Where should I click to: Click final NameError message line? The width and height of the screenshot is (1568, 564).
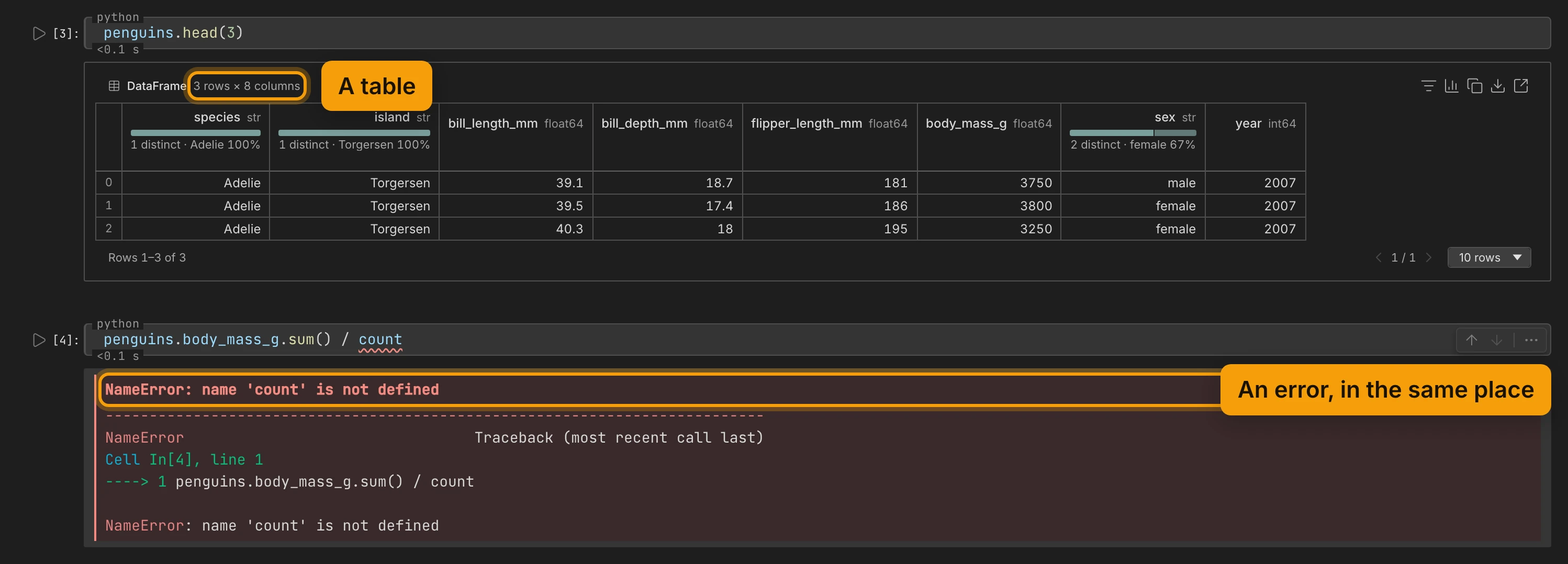(272, 525)
